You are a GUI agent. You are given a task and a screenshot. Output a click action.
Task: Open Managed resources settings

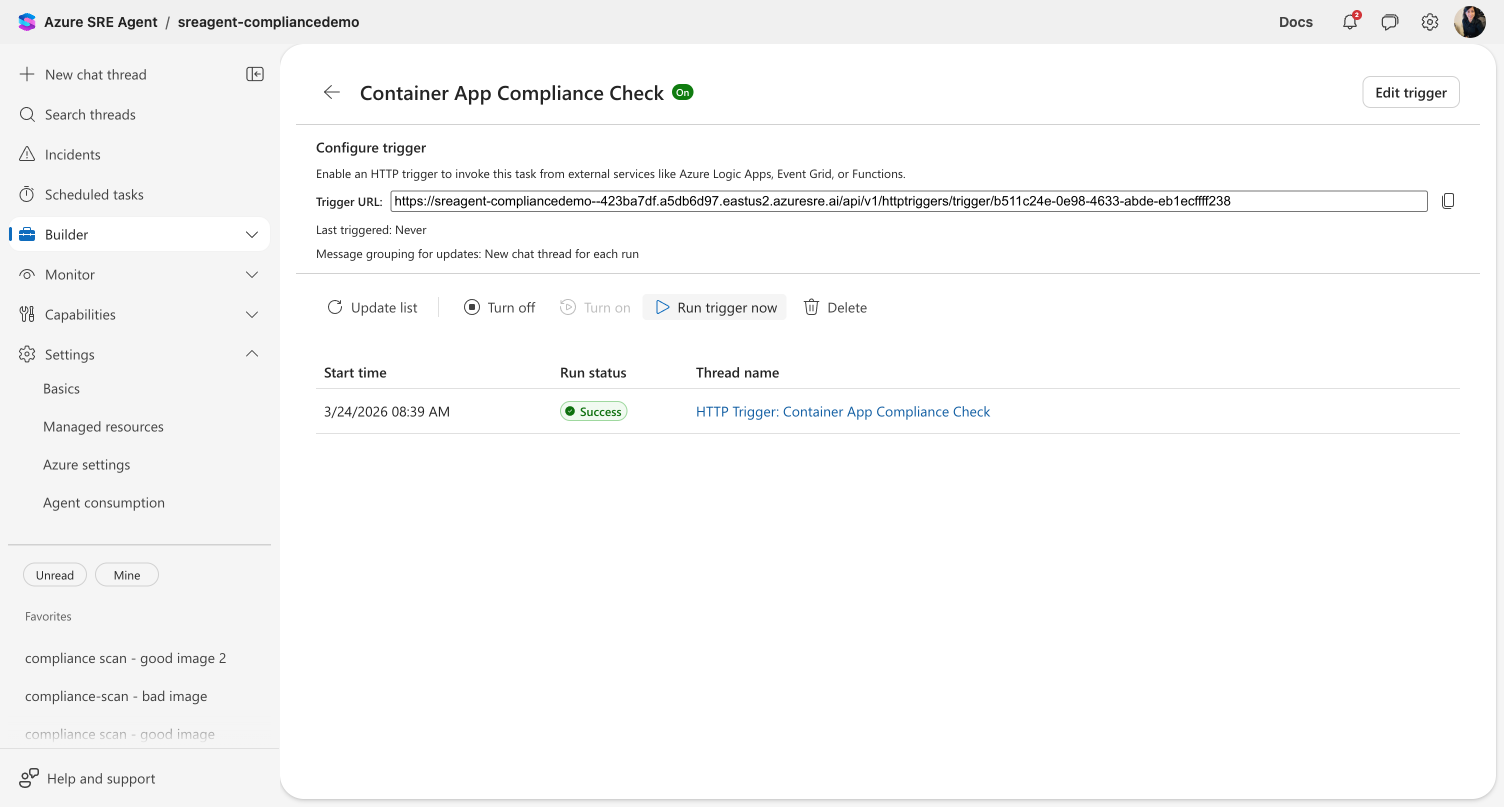(103, 426)
